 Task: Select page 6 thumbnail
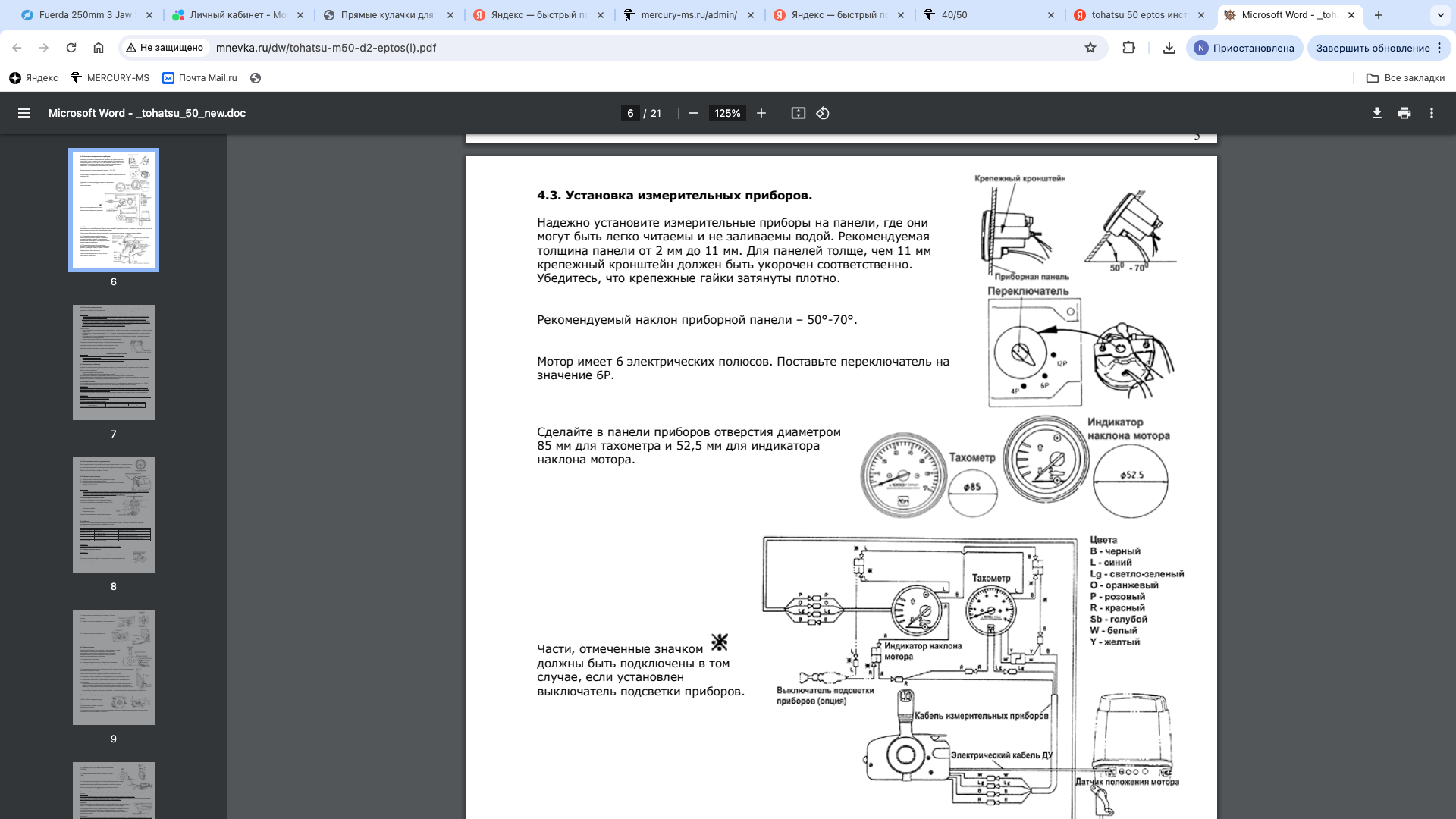pos(114,210)
